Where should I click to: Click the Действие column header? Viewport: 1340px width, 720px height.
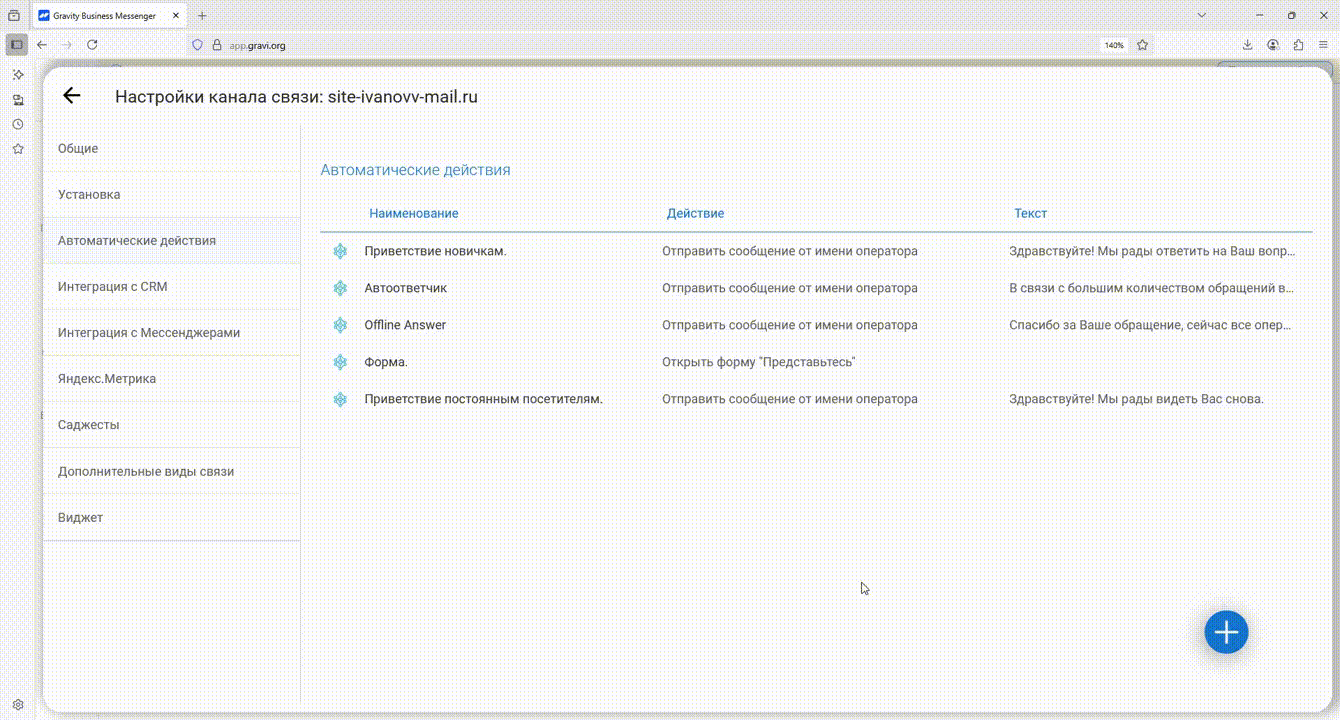695,213
